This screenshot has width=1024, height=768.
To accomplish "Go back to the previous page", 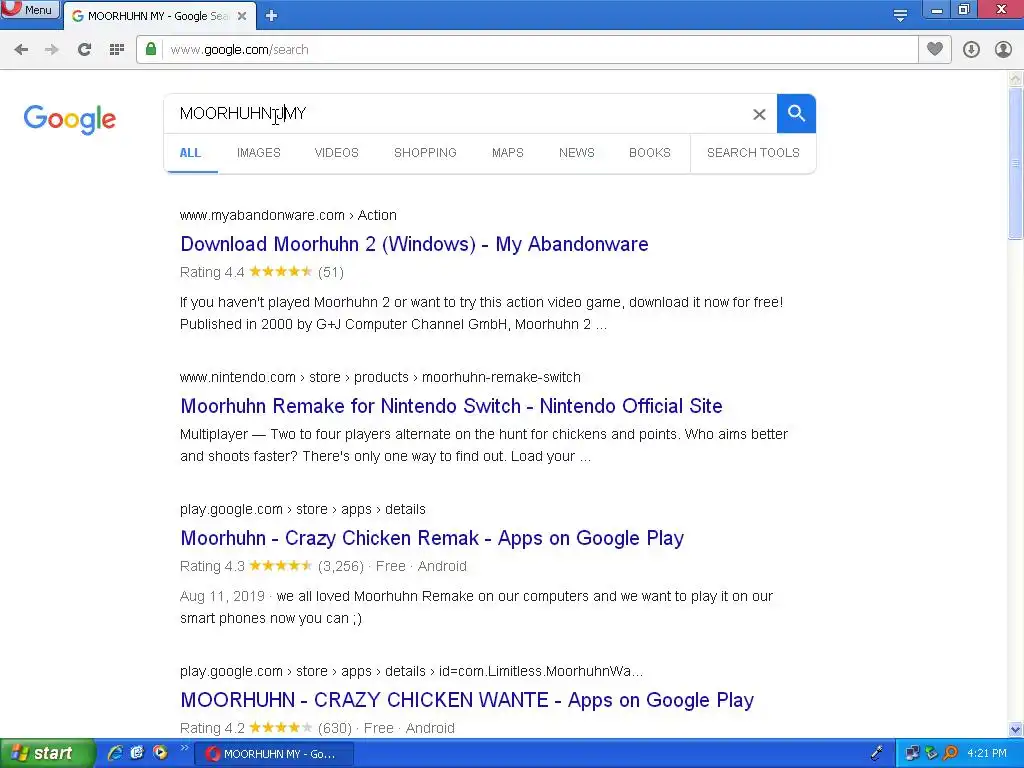I will [21, 50].
